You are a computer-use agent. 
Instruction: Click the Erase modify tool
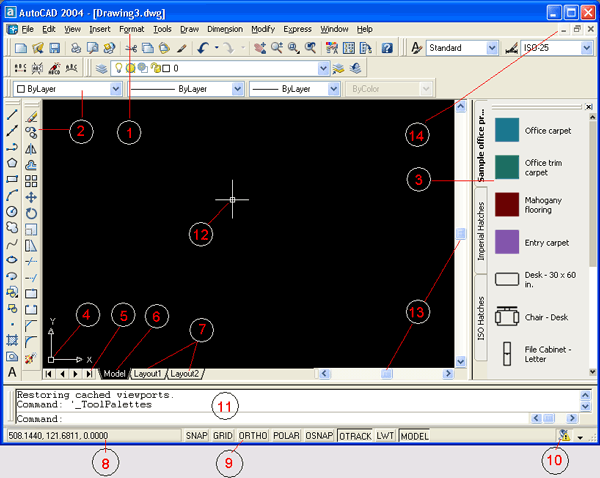click(x=31, y=116)
